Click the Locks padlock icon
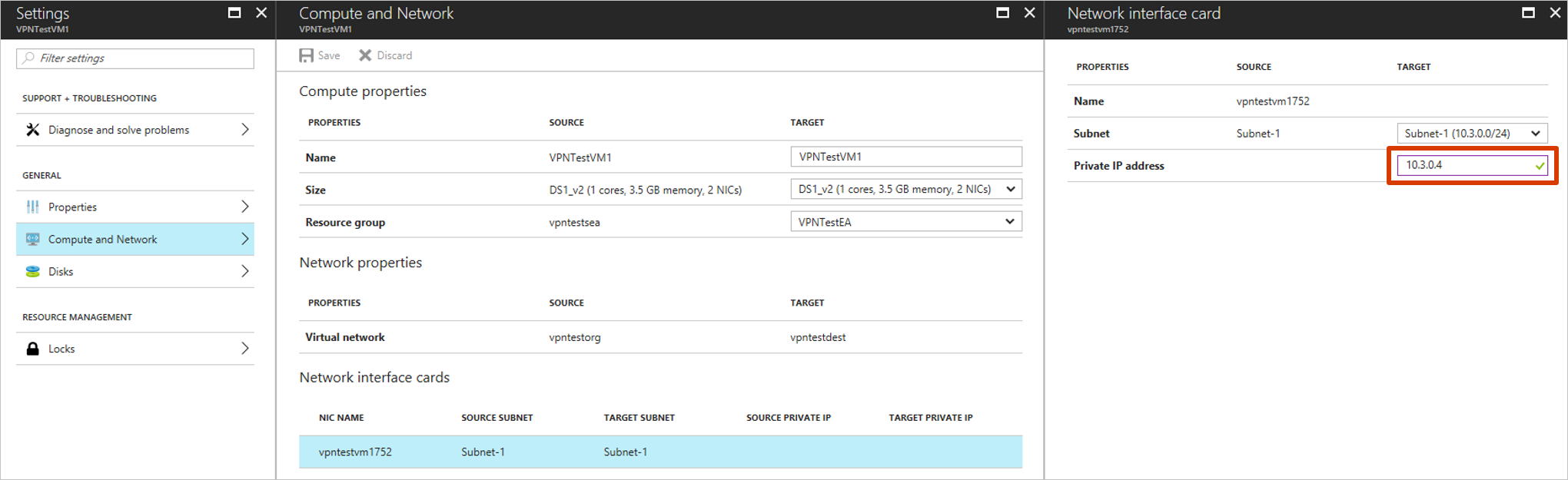Image resolution: width=1568 pixels, height=480 pixels. click(x=32, y=349)
